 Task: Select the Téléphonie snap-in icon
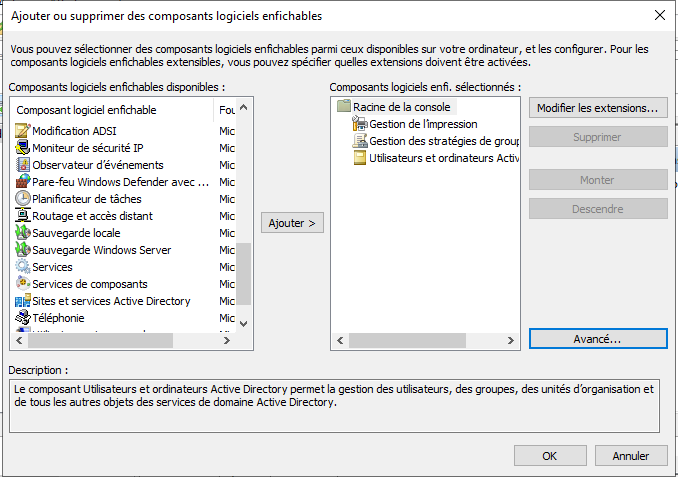[x=23, y=318]
